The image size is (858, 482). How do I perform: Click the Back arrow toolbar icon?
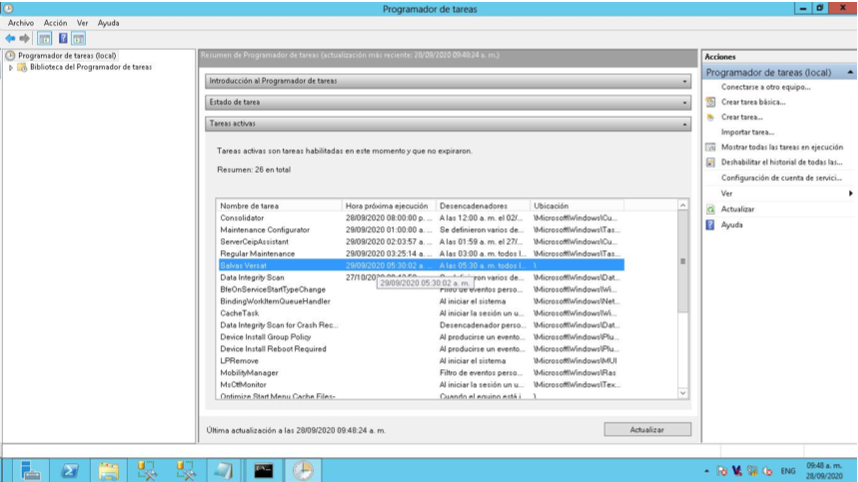[x=10, y=38]
